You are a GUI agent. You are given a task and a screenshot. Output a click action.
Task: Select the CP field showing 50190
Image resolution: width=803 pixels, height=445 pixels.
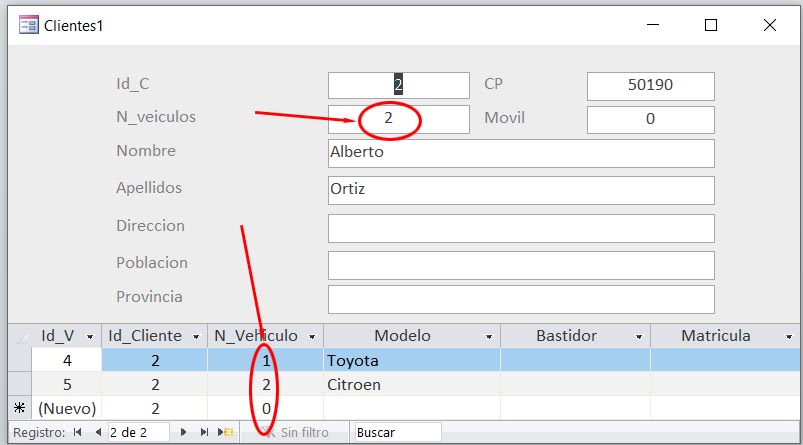click(650, 86)
